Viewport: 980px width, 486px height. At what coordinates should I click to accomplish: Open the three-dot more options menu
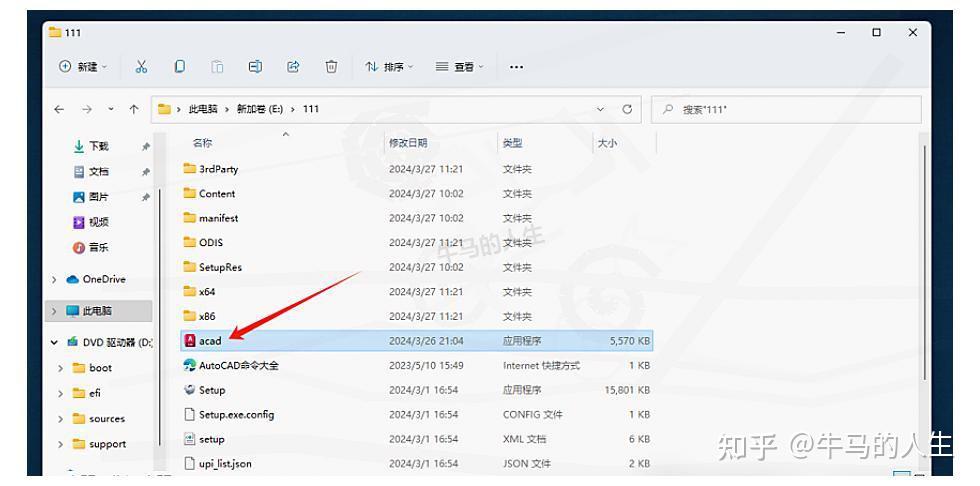point(516,67)
